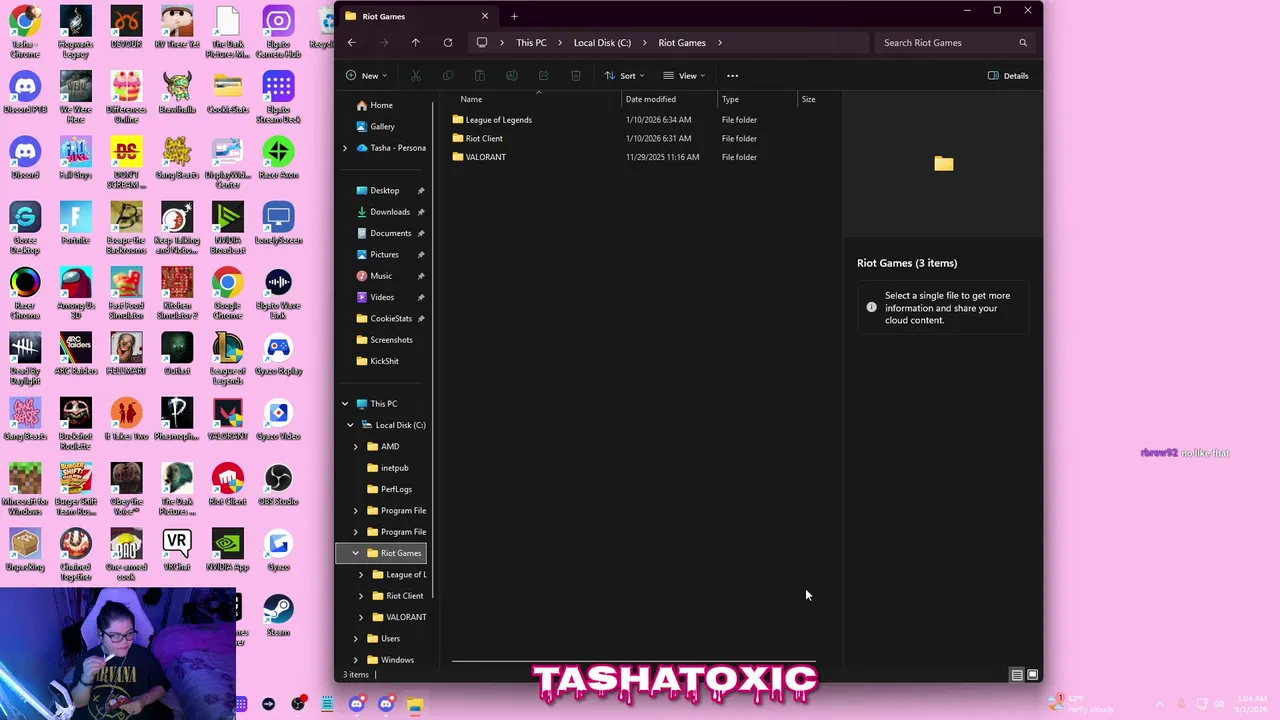Click This PC breadcrumb segment
The height and width of the screenshot is (720, 1280).
click(x=531, y=43)
